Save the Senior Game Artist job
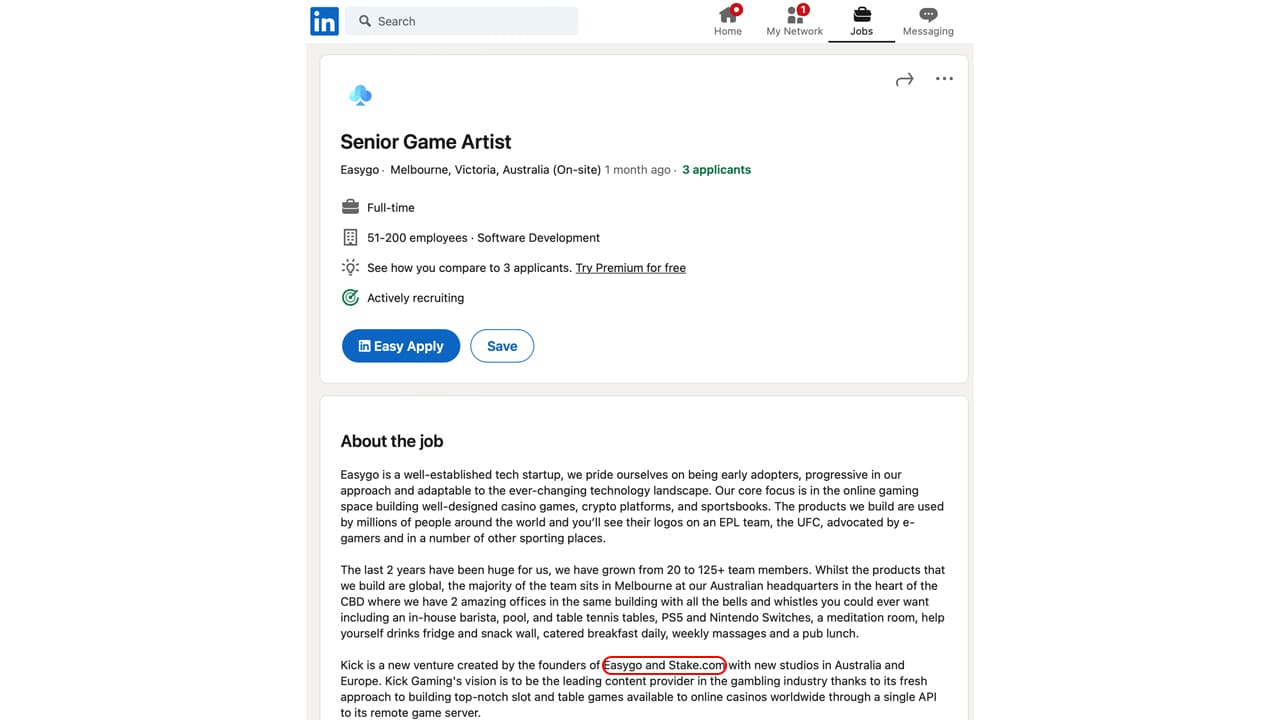This screenshot has height=720, width=1280. 502,346
